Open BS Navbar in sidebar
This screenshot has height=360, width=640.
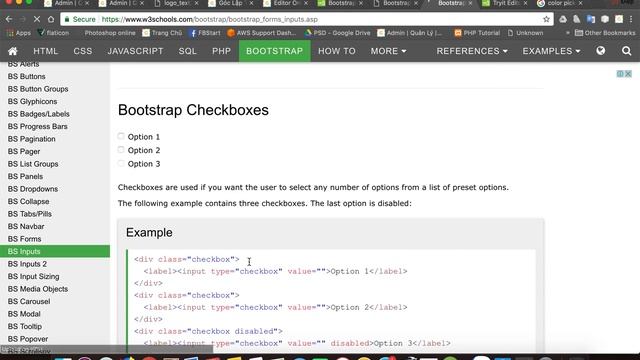pyautogui.click(x=26, y=227)
